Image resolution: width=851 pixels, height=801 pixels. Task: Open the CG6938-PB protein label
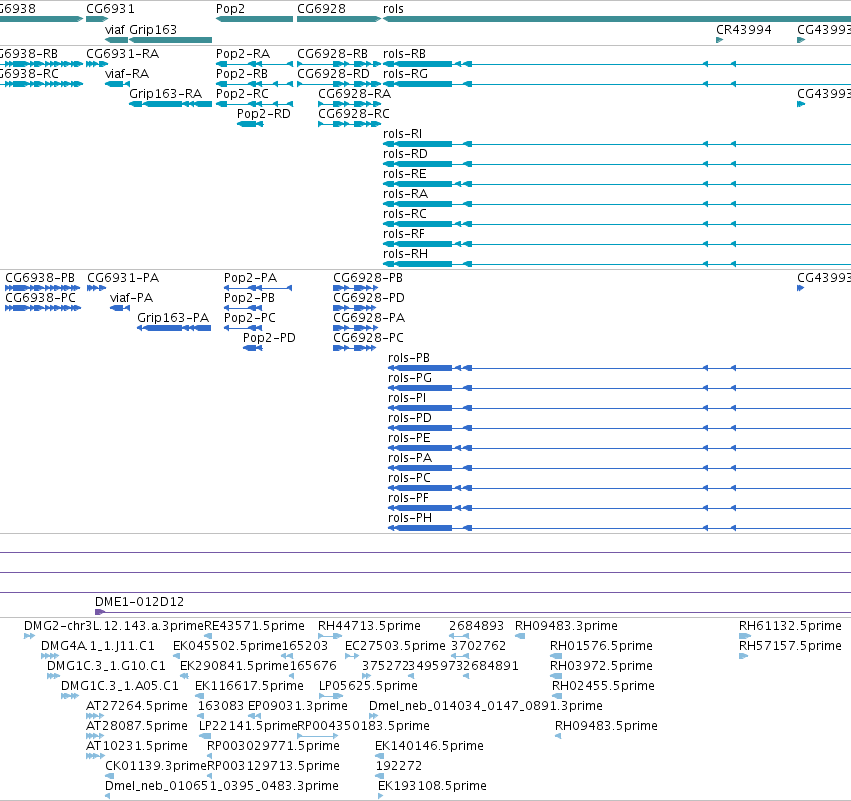[x=40, y=278]
